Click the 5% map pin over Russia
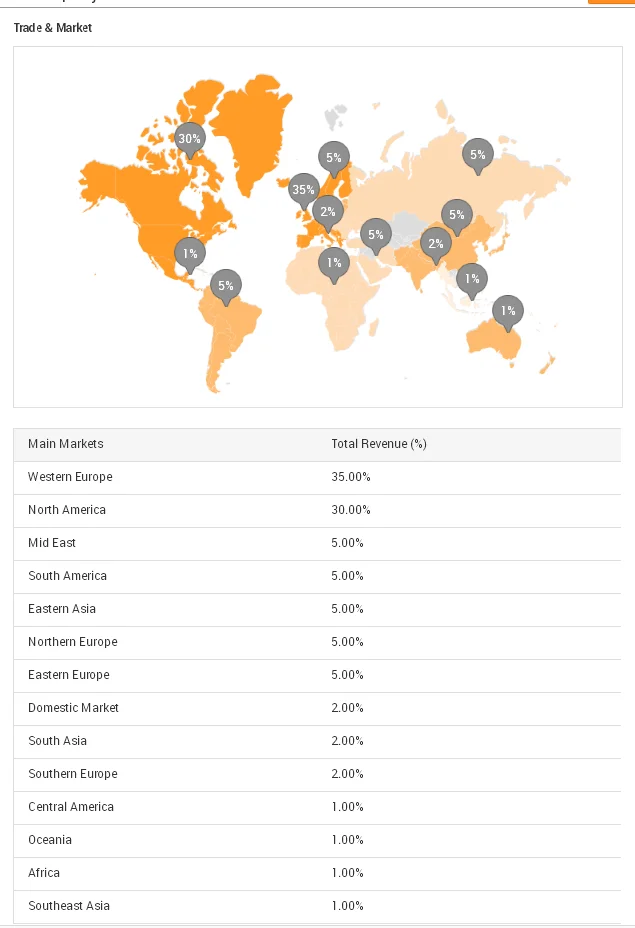The height and width of the screenshot is (928, 635). click(478, 154)
